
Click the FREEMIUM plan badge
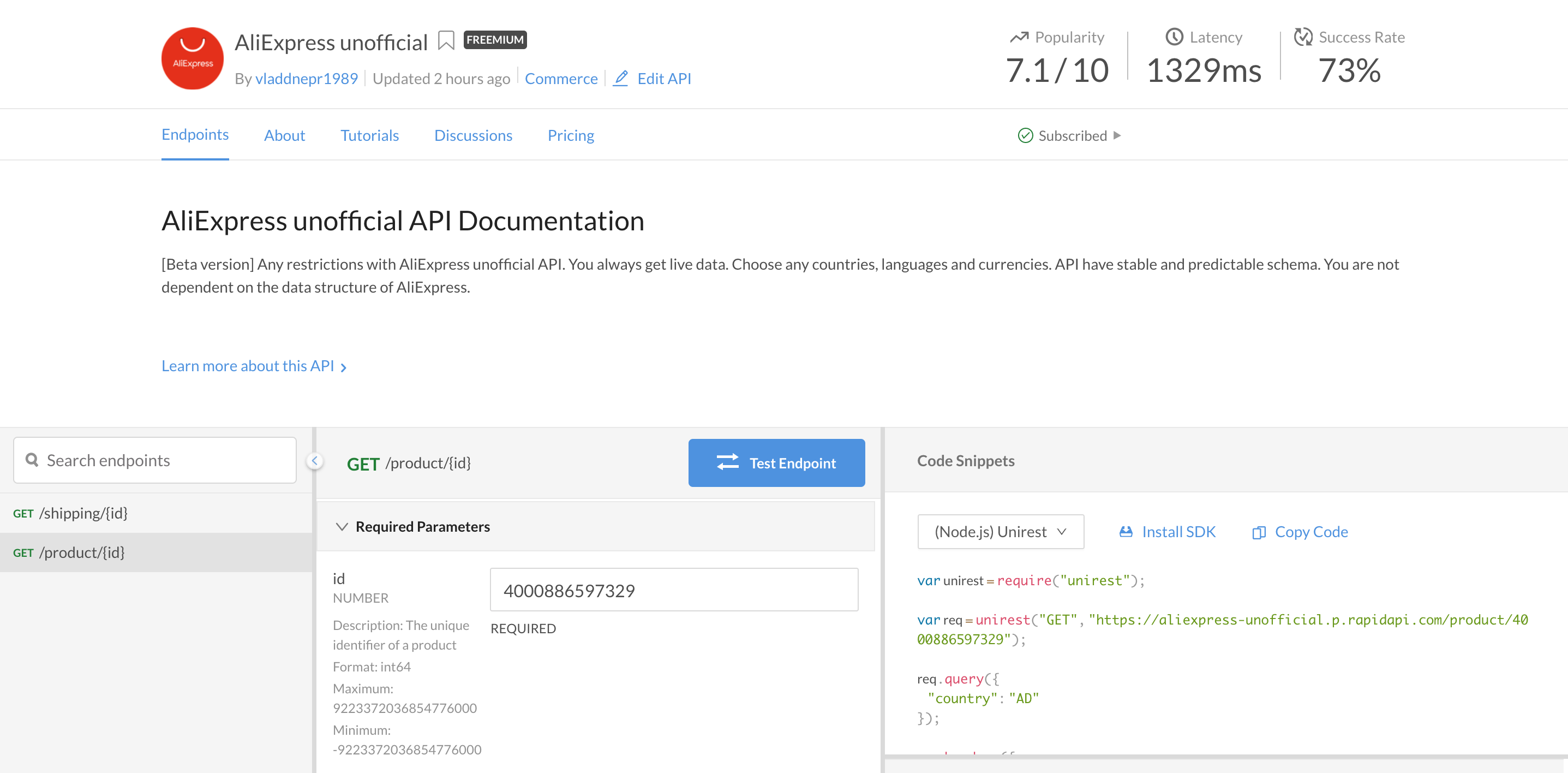(495, 40)
